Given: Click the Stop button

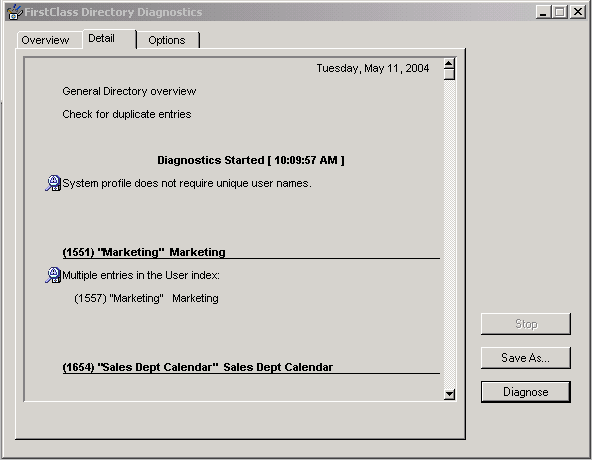Looking at the screenshot, I should pos(526,324).
